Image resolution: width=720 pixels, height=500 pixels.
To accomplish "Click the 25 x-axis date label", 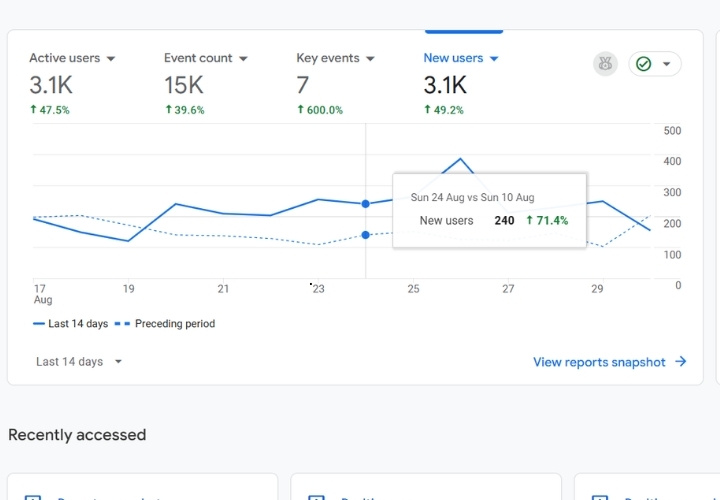I will (413, 289).
